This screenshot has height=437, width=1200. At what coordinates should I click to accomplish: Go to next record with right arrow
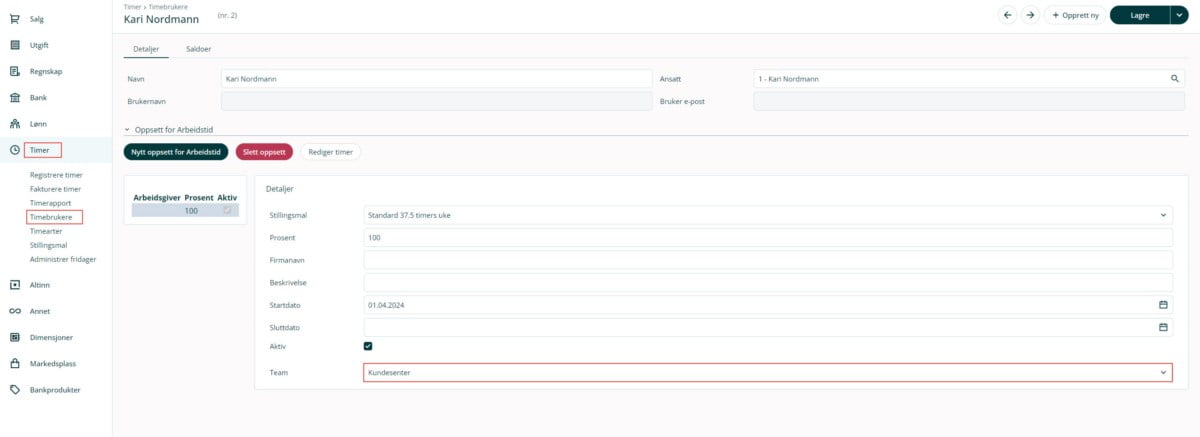pyautogui.click(x=1029, y=16)
